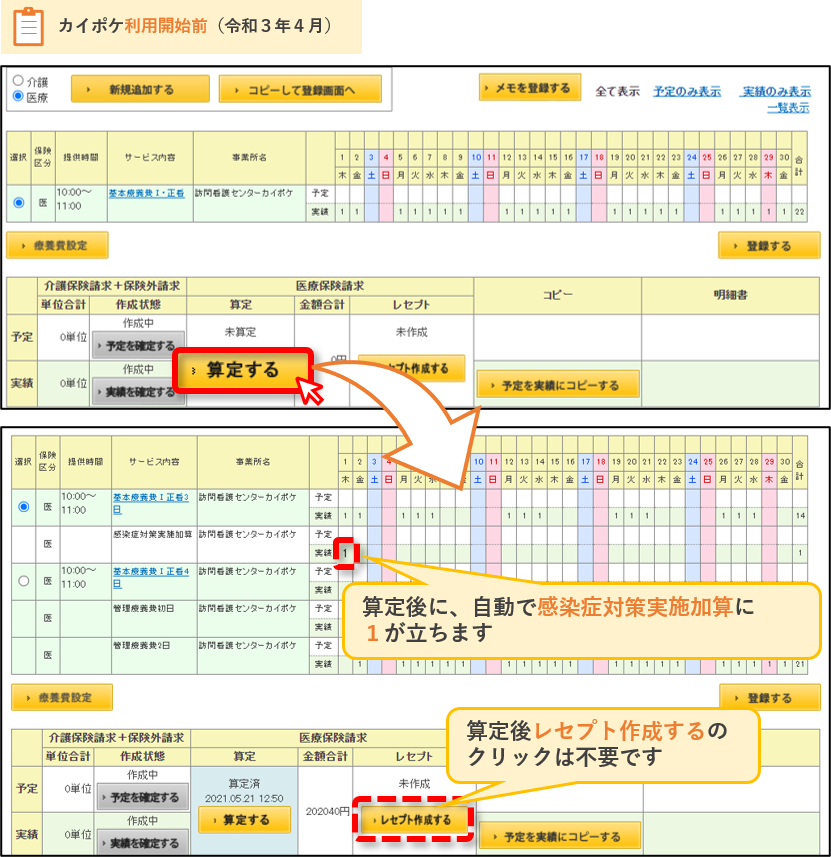The image size is (831, 857).
Task: Switch to 一覧表示 view link
Action: 788,108
